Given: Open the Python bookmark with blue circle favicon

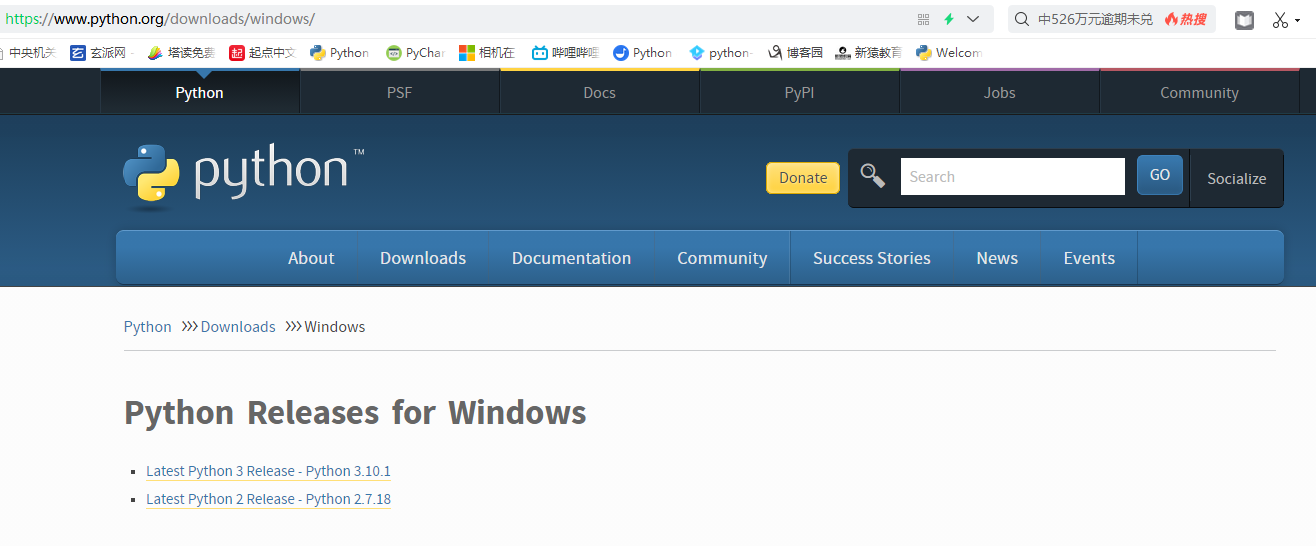Looking at the screenshot, I should click(642, 53).
